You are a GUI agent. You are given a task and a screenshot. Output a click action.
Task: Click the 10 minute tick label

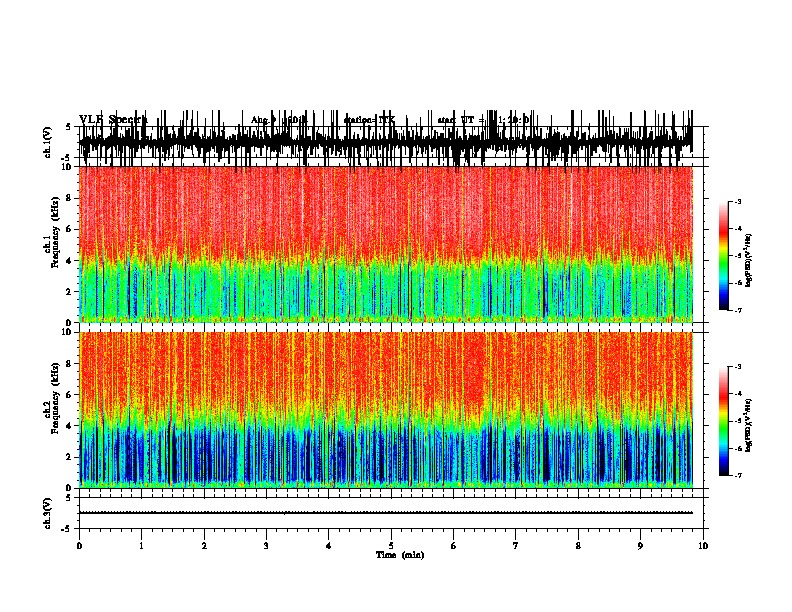pos(703,546)
